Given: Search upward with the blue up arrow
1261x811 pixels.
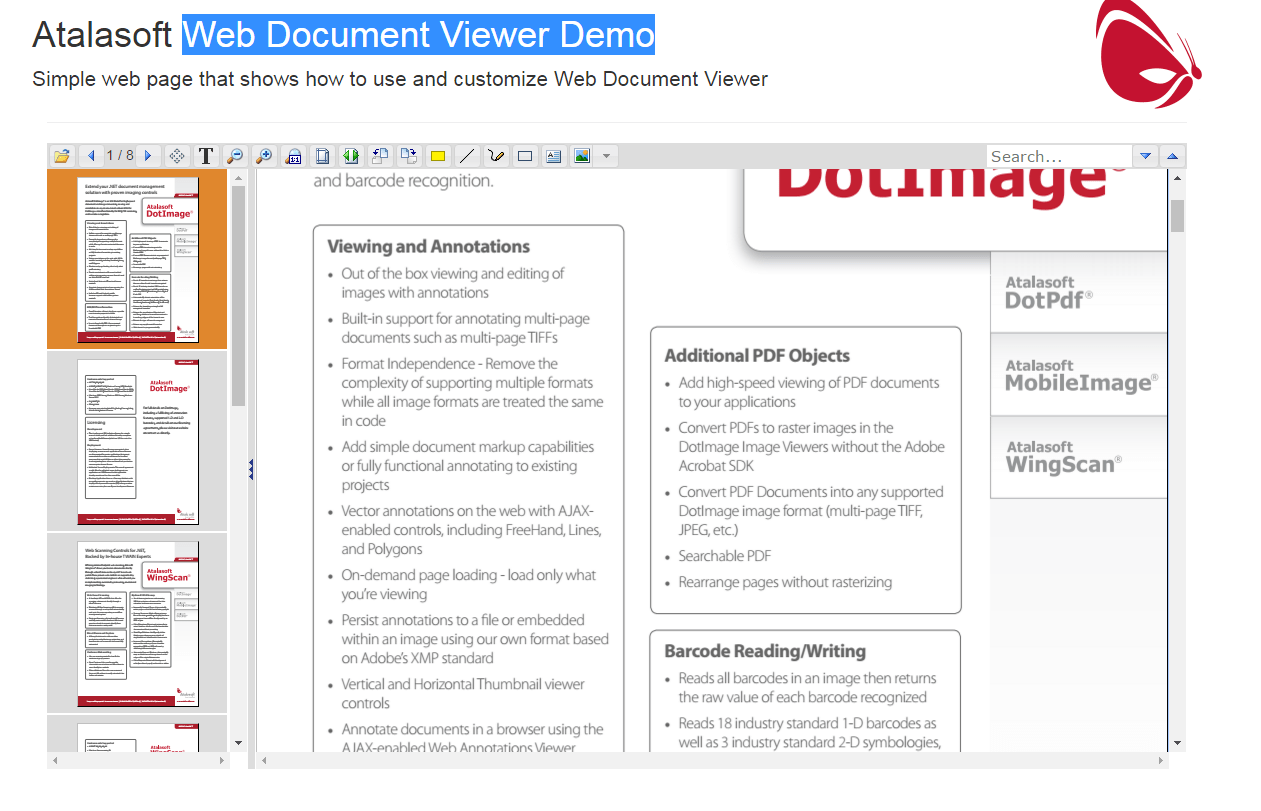Looking at the screenshot, I should [x=1170, y=156].
